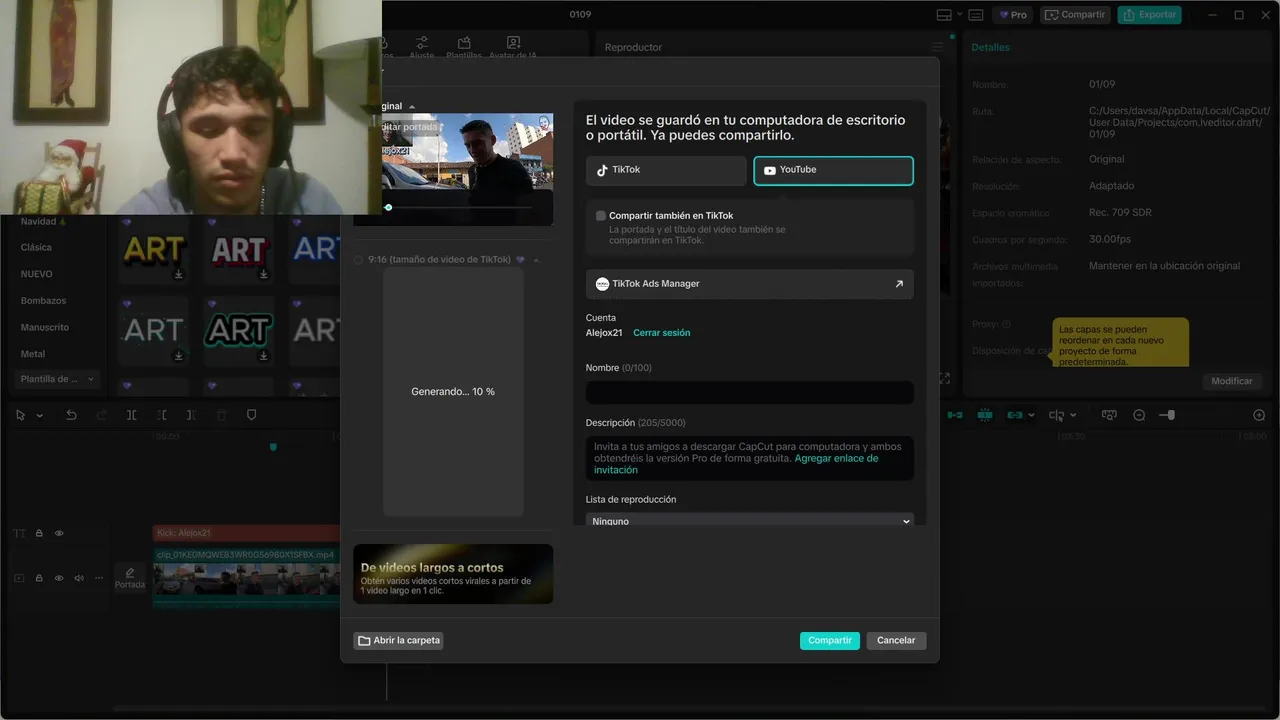Click the Cancelar button

(896, 640)
